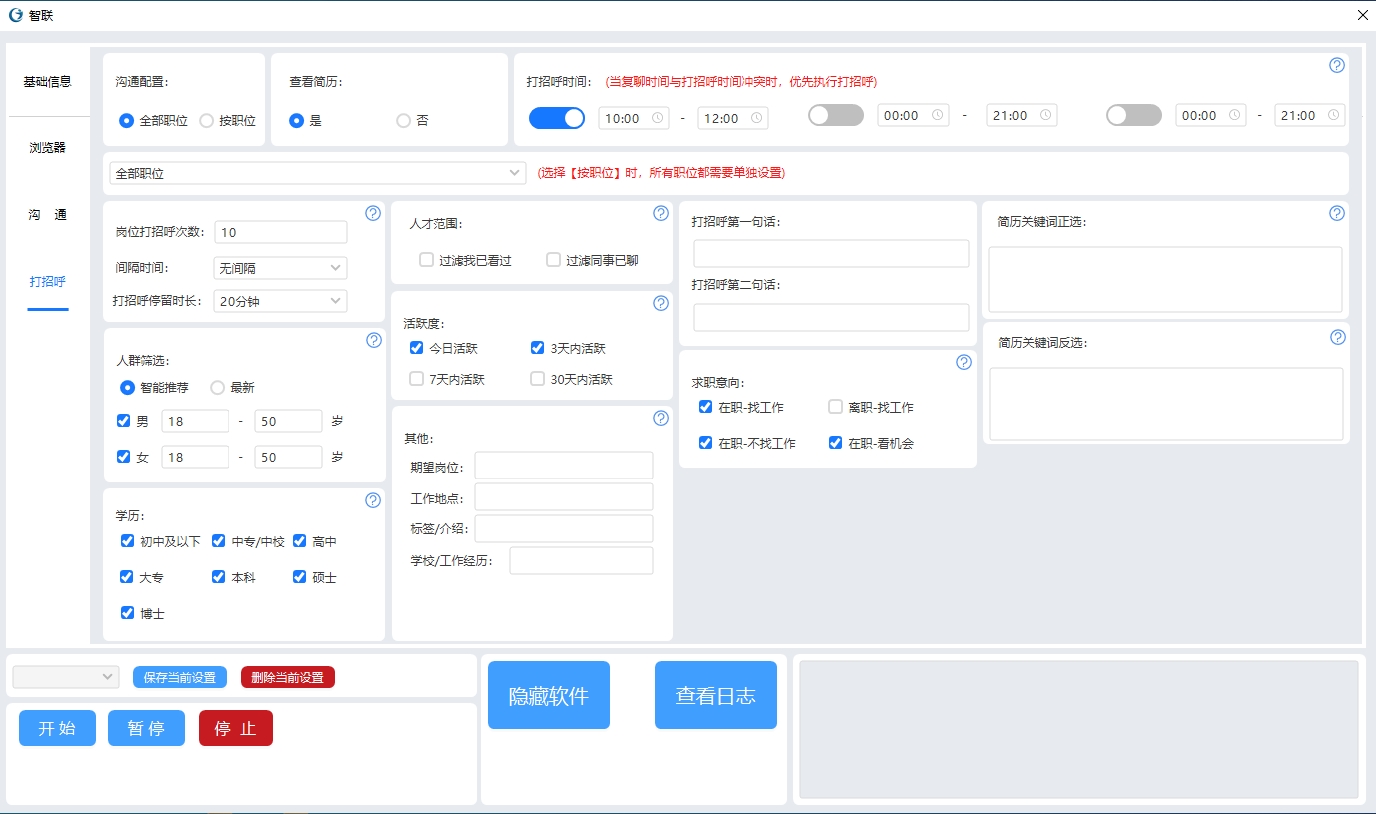Open help icon in 岗位打招呼次数 panel
1376x814 pixels.
(373, 213)
